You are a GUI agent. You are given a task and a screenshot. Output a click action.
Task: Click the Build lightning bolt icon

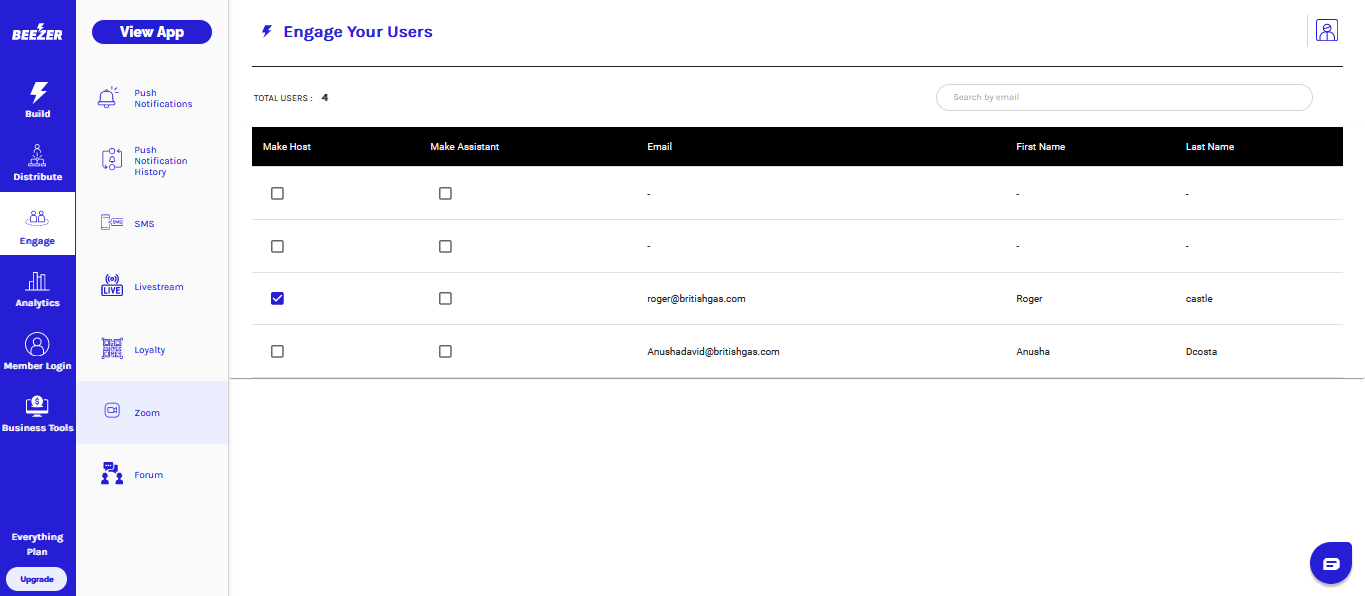pyautogui.click(x=38, y=93)
